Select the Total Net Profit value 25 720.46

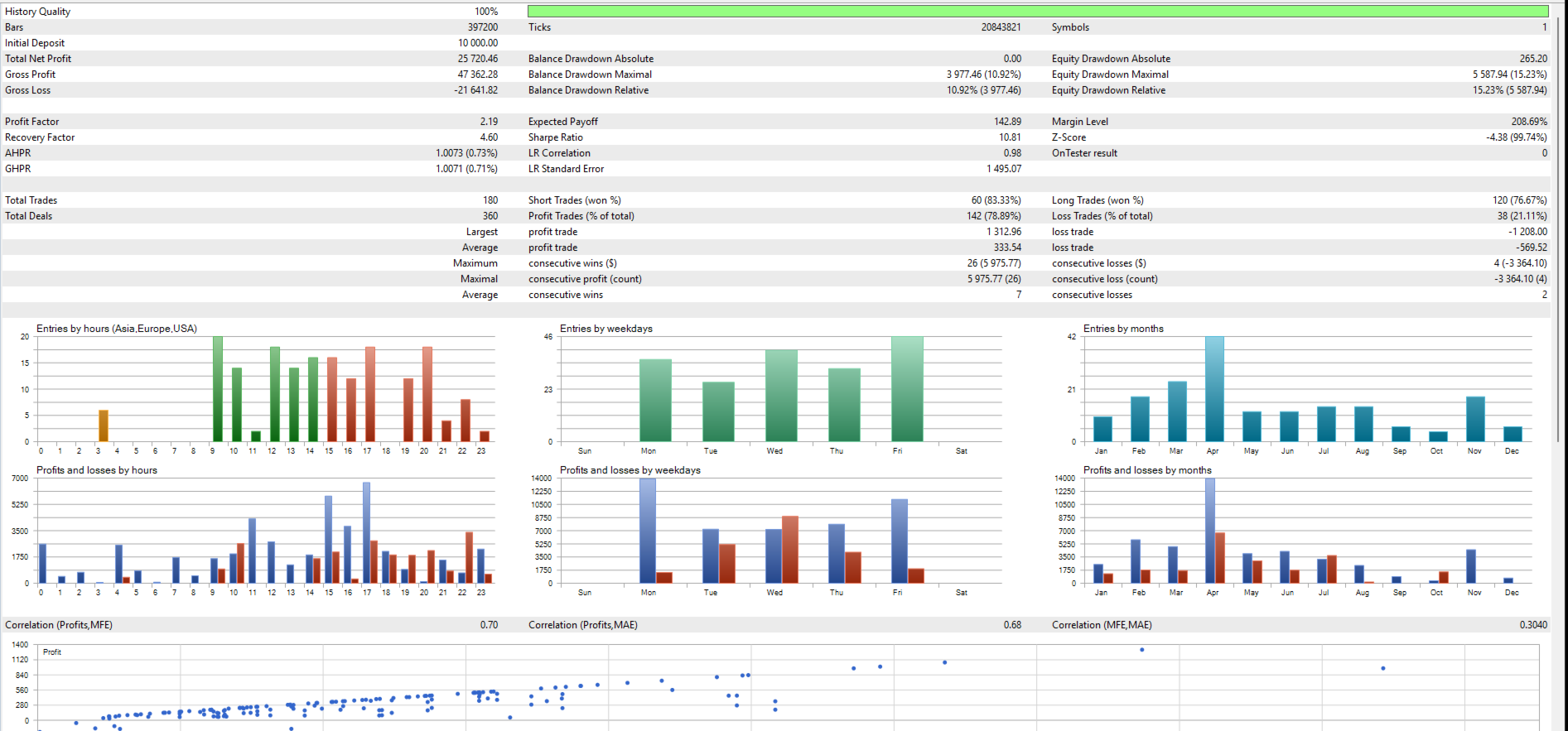[x=478, y=59]
